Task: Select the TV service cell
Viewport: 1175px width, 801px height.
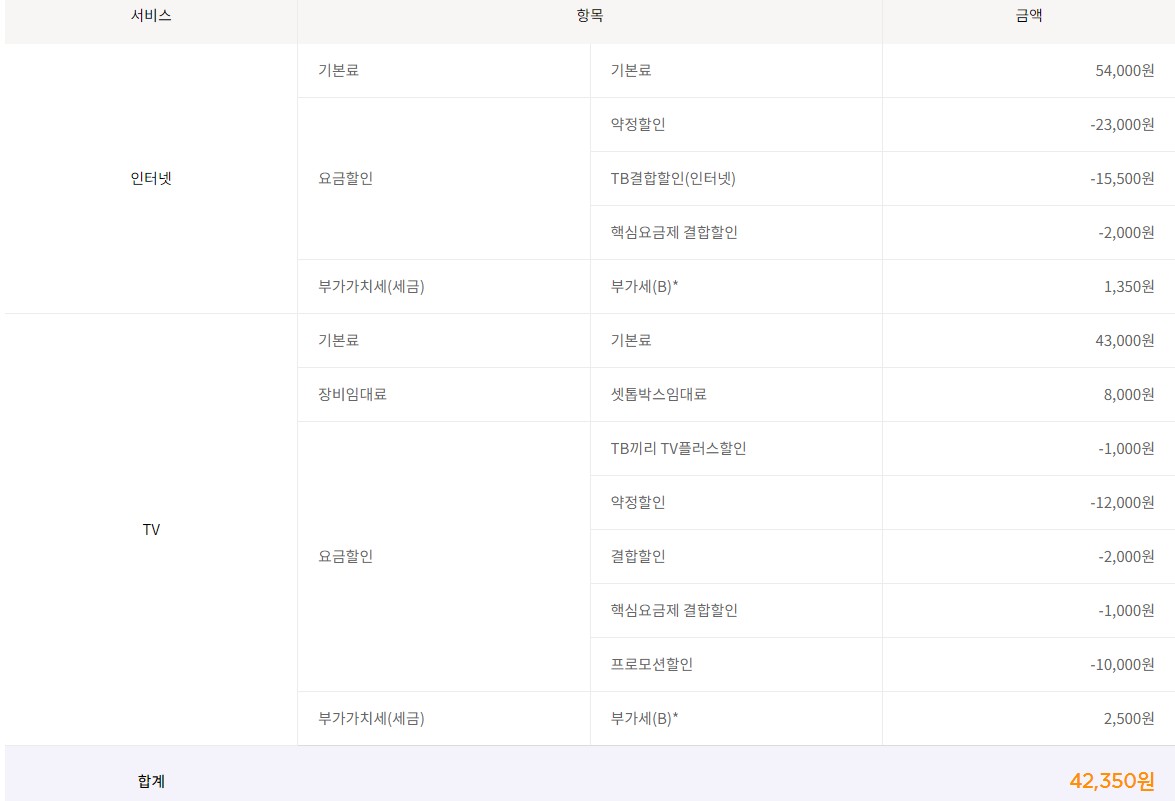Action: (151, 530)
